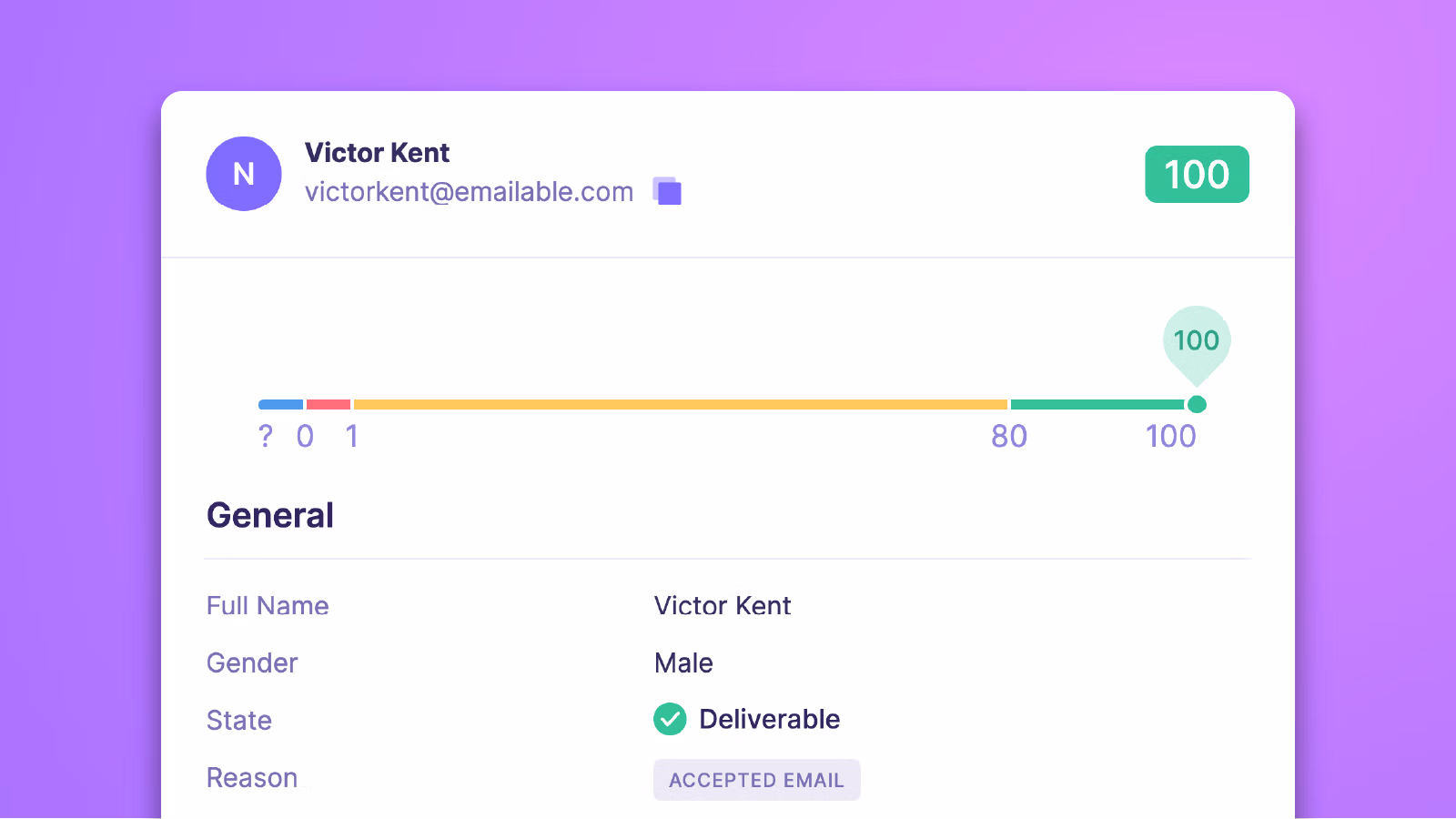Click the green deliverable score segment

click(1098, 404)
